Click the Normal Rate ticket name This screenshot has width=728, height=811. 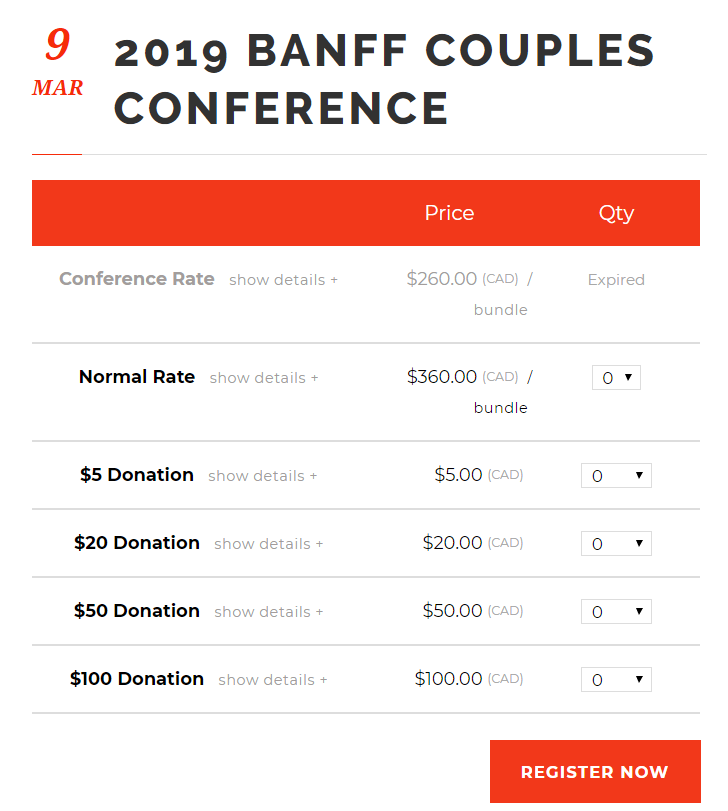pyautogui.click(x=137, y=377)
